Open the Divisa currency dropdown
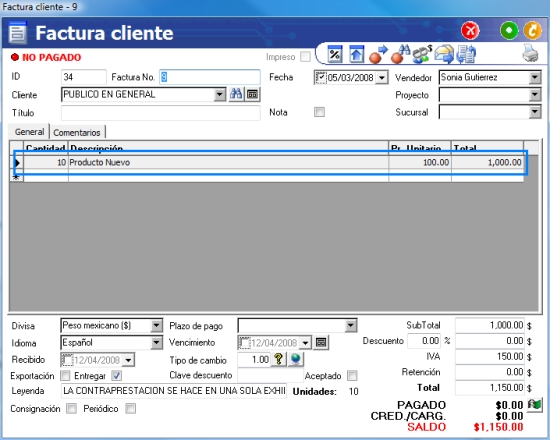 point(156,326)
